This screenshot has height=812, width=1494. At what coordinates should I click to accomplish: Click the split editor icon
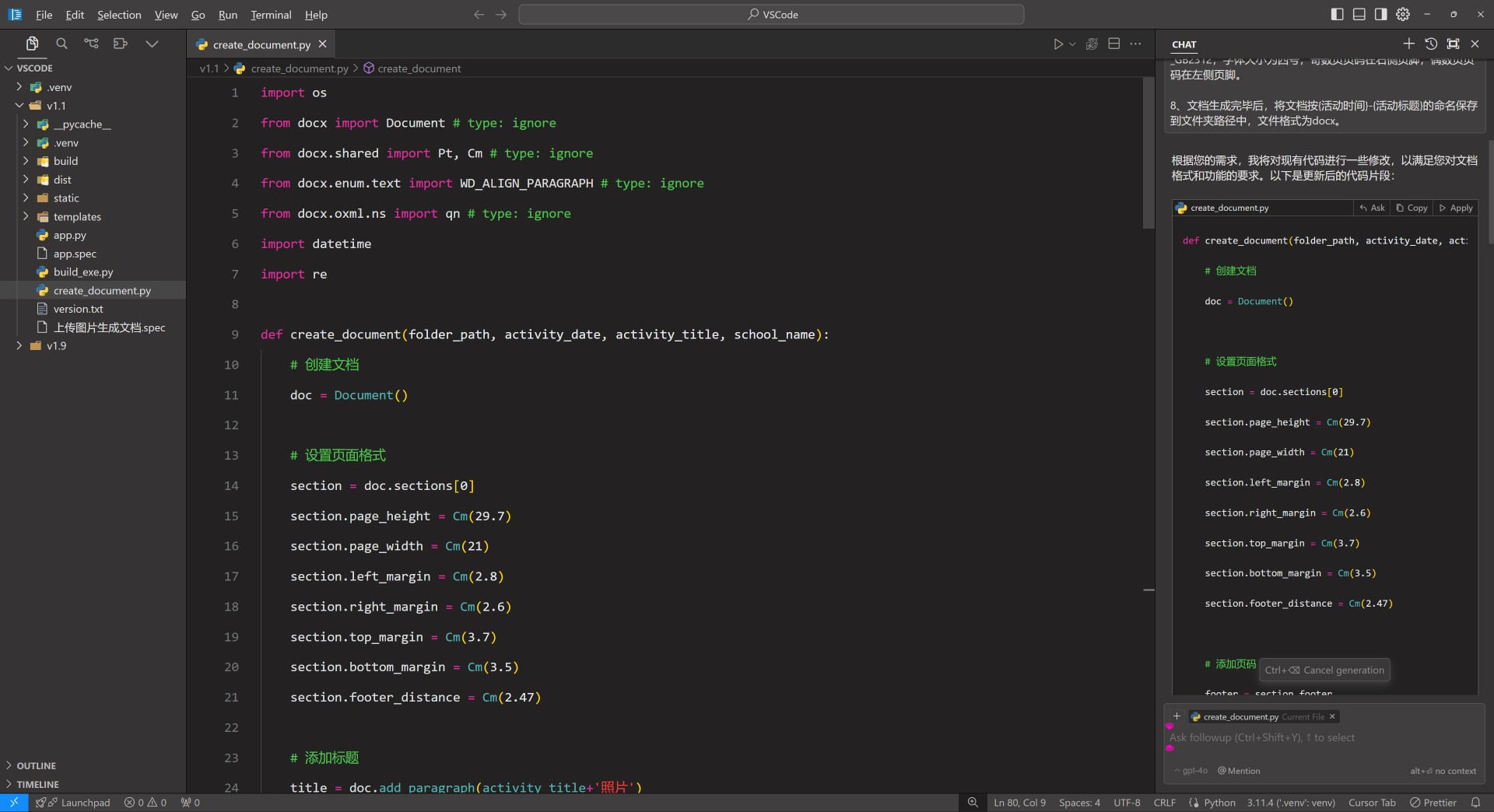(x=1113, y=44)
